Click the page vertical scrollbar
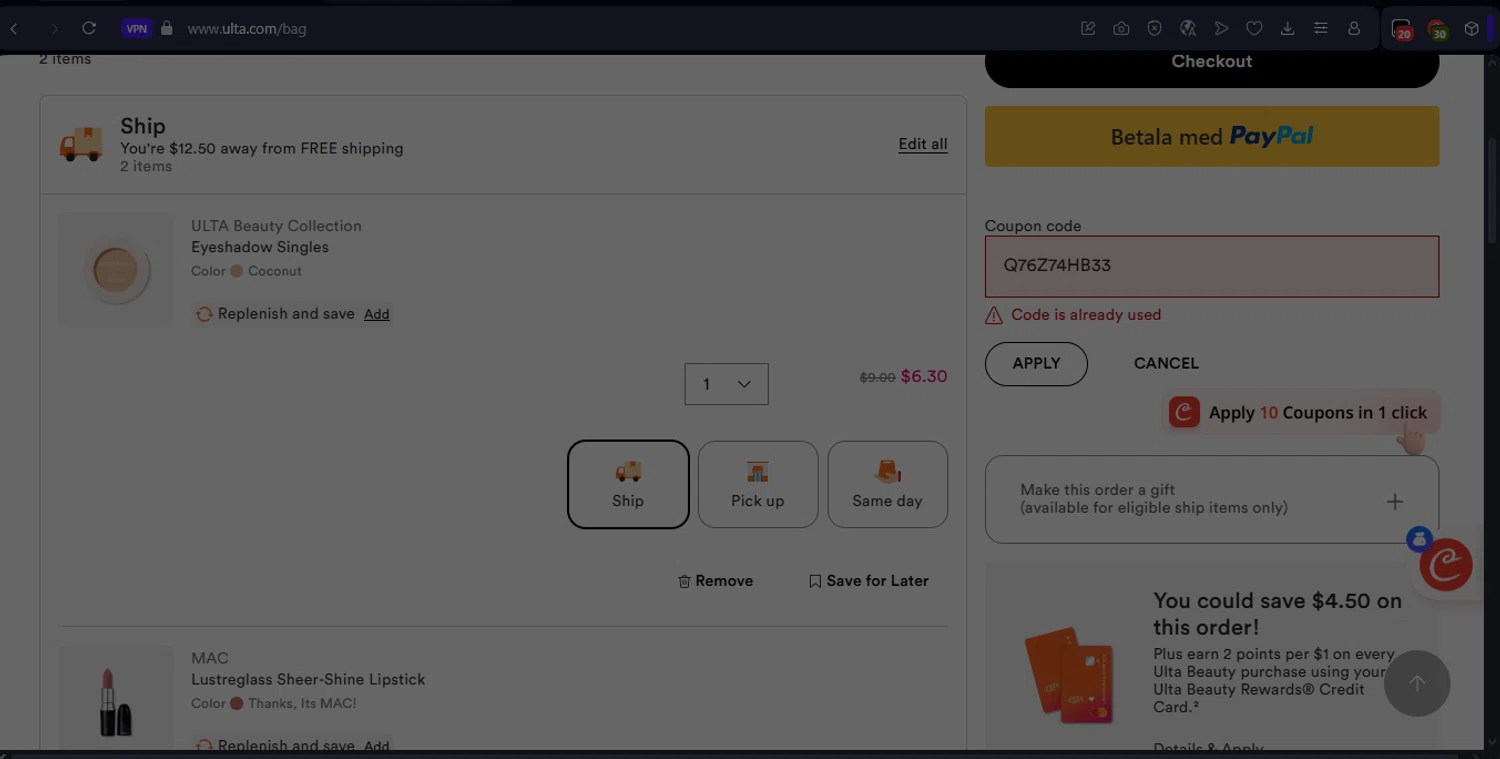This screenshot has width=1500, height=759. (1491, 190)
